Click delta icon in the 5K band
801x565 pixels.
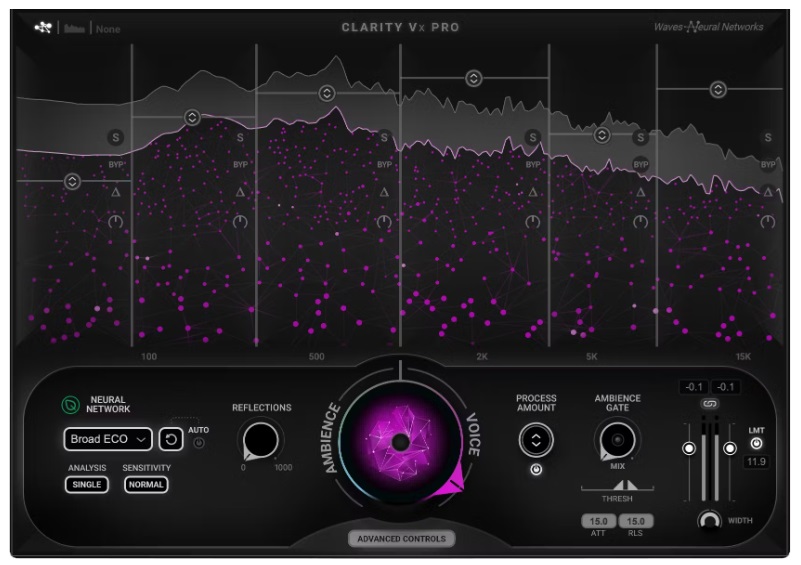pos(641,193)
